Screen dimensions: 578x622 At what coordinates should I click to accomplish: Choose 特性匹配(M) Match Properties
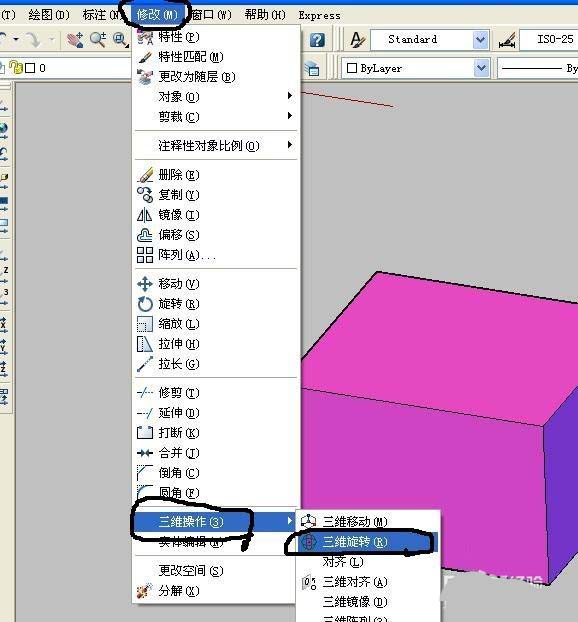pyautogui.click(x=216, y=57)
